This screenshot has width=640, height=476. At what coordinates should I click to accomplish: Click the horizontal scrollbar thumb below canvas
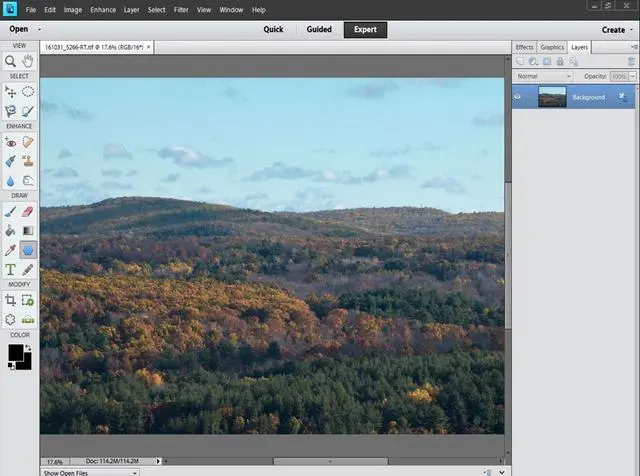tap(330, 461)
